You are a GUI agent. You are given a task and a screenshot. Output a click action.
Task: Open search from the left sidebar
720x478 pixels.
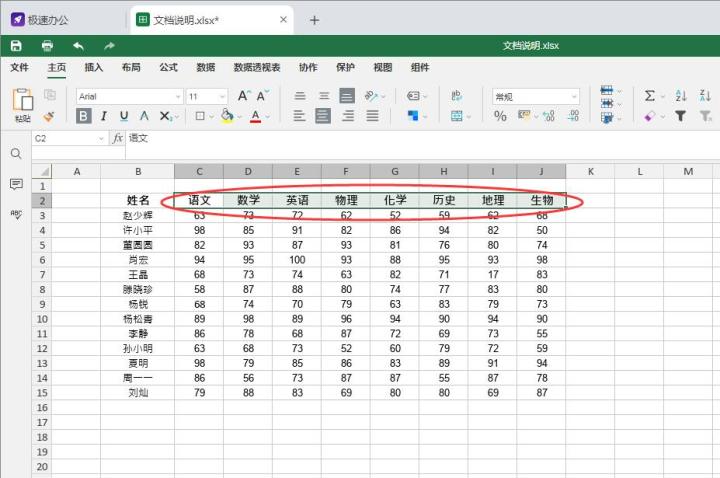pyautogui.click(x=16, y=153)
